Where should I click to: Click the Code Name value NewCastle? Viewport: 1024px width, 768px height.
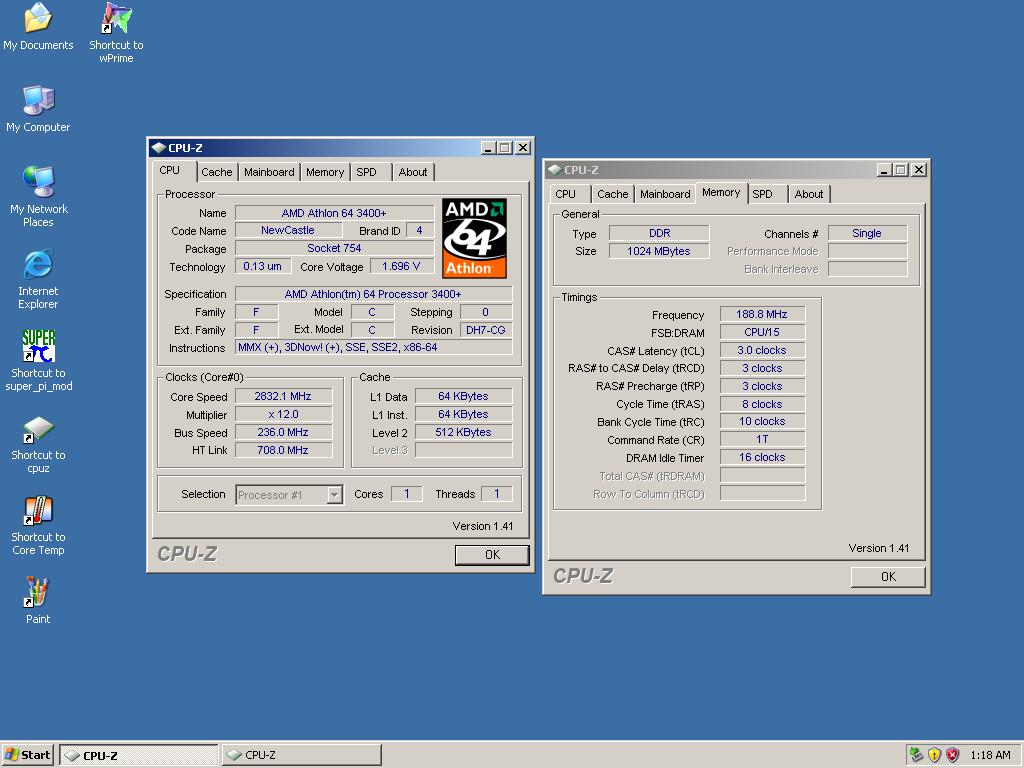(x=288, y=231)
